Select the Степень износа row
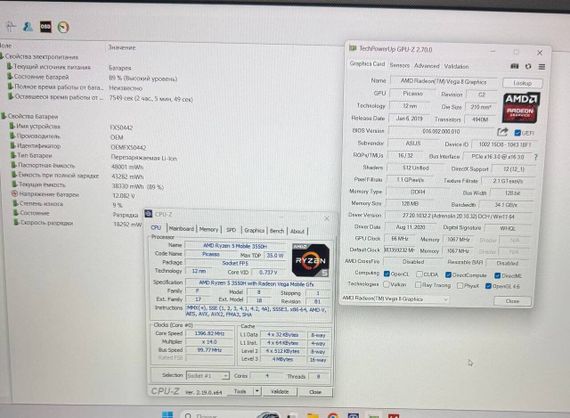This screenshot has width=570, height=418. click(x=41, y=204)
